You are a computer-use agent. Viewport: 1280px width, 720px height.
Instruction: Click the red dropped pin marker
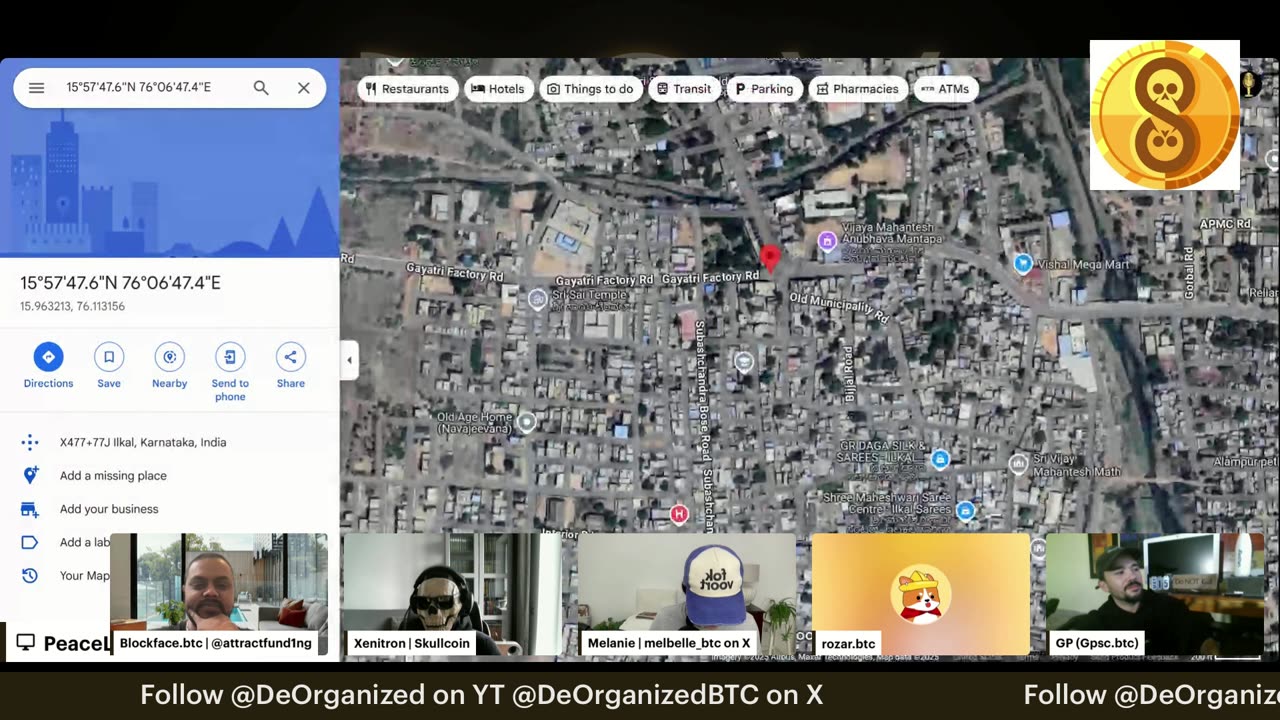[769, 259]
